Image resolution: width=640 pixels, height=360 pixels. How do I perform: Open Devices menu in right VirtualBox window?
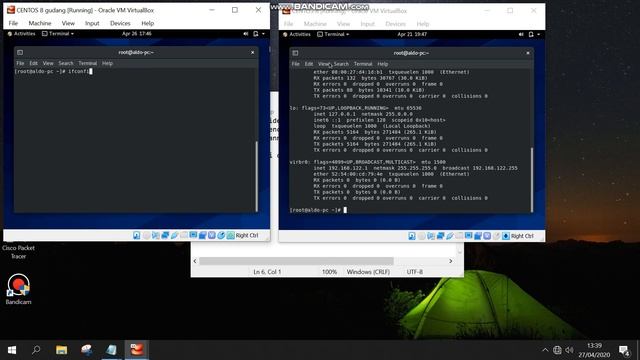[396, 24]
